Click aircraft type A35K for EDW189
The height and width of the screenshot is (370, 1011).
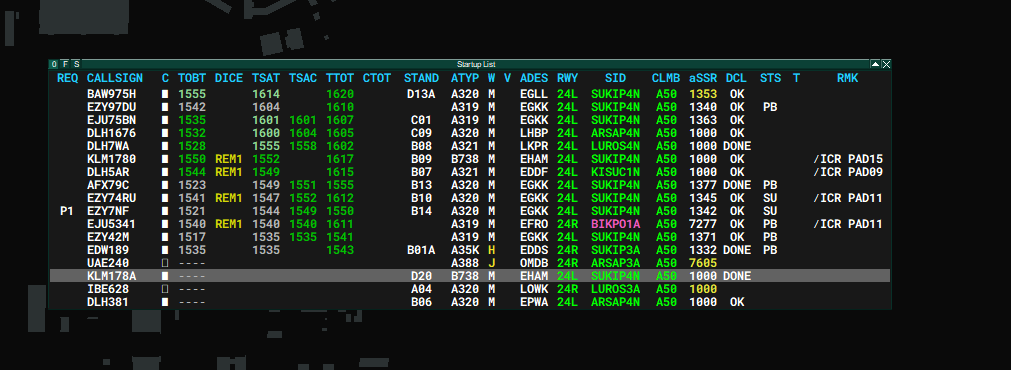point(465,250)
